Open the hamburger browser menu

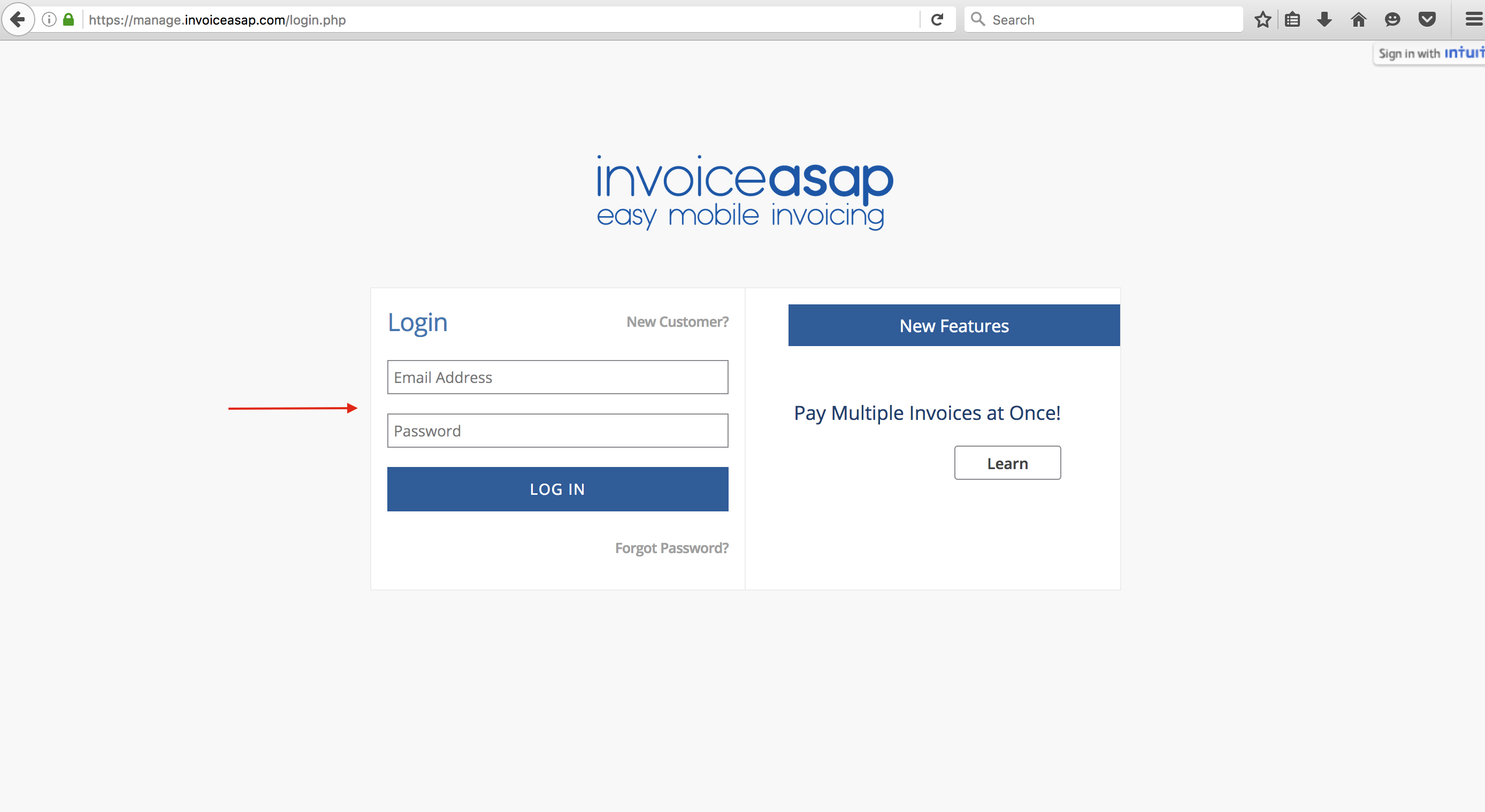pos(1473,20)
